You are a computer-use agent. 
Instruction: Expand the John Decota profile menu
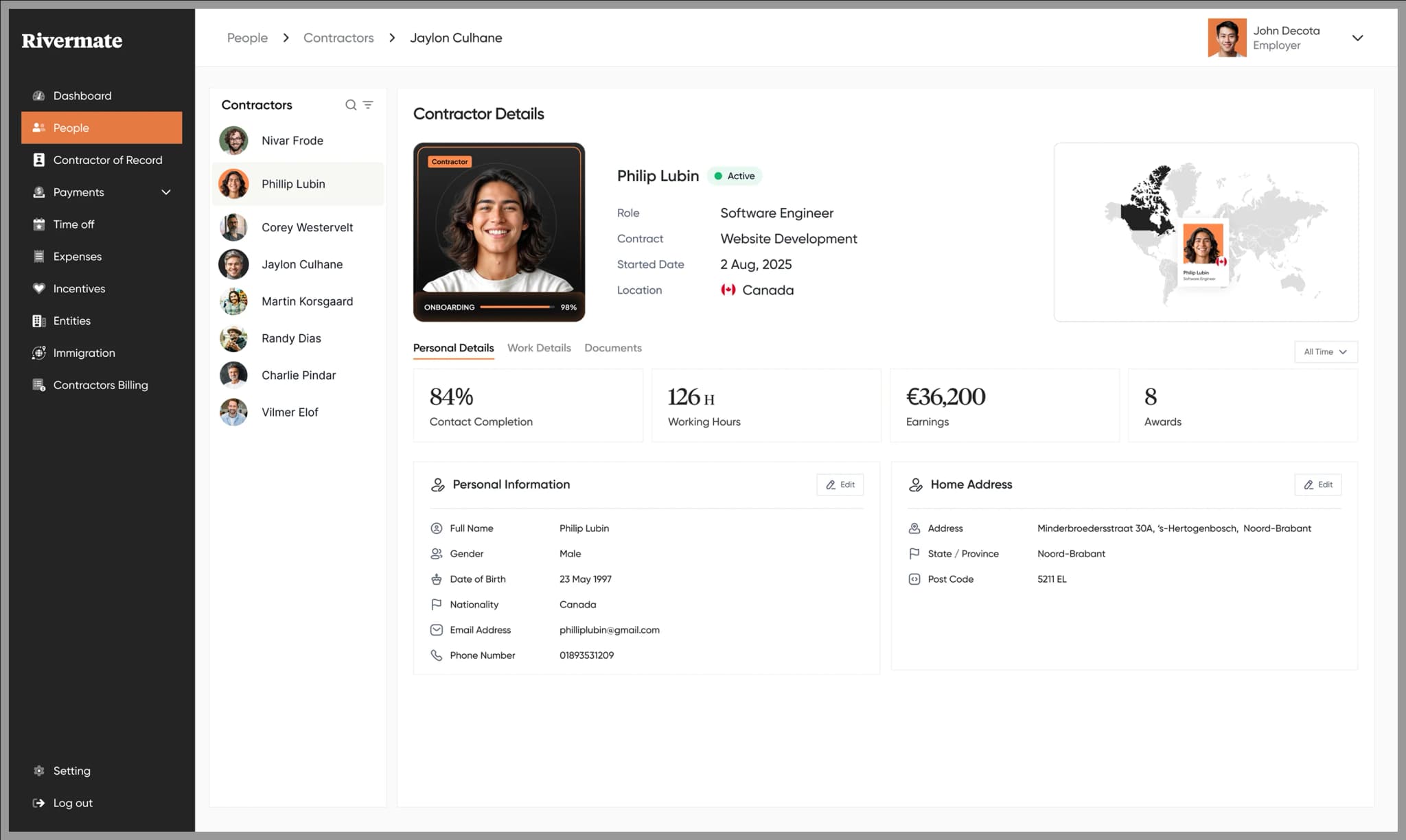pyautogui.click(x=1358, y=38)
